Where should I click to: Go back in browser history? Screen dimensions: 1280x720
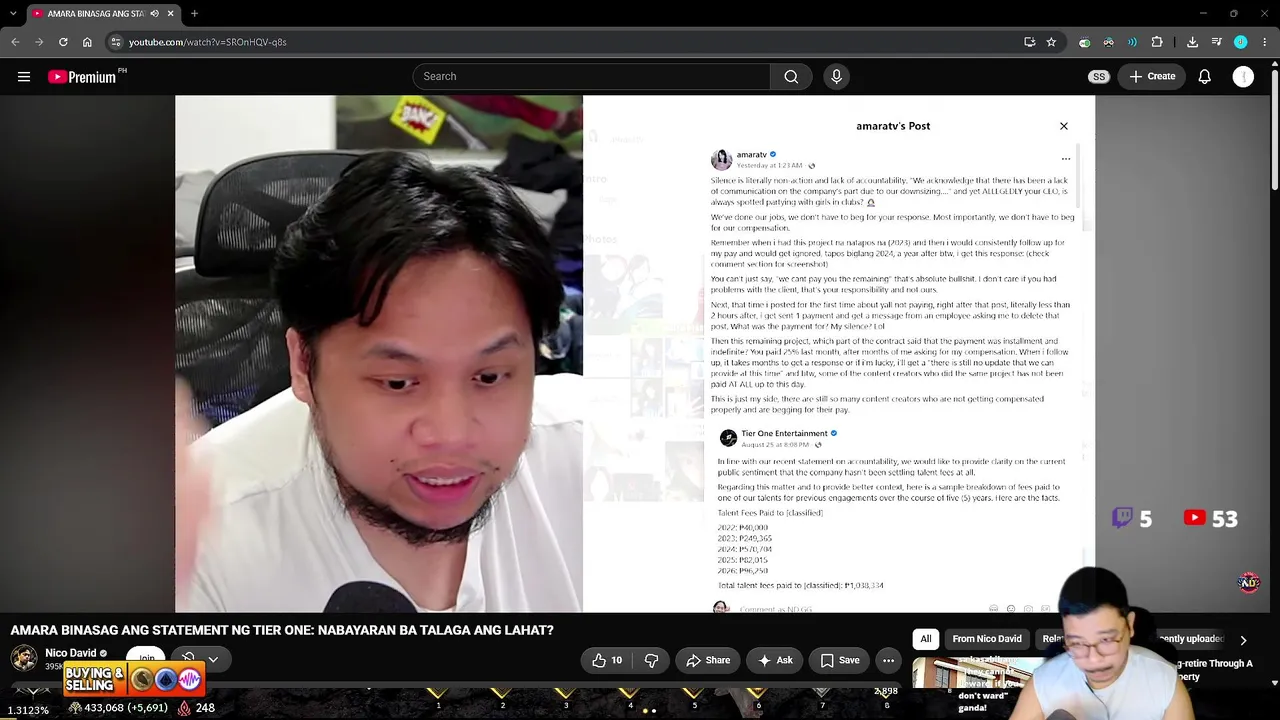pos(15,42)
